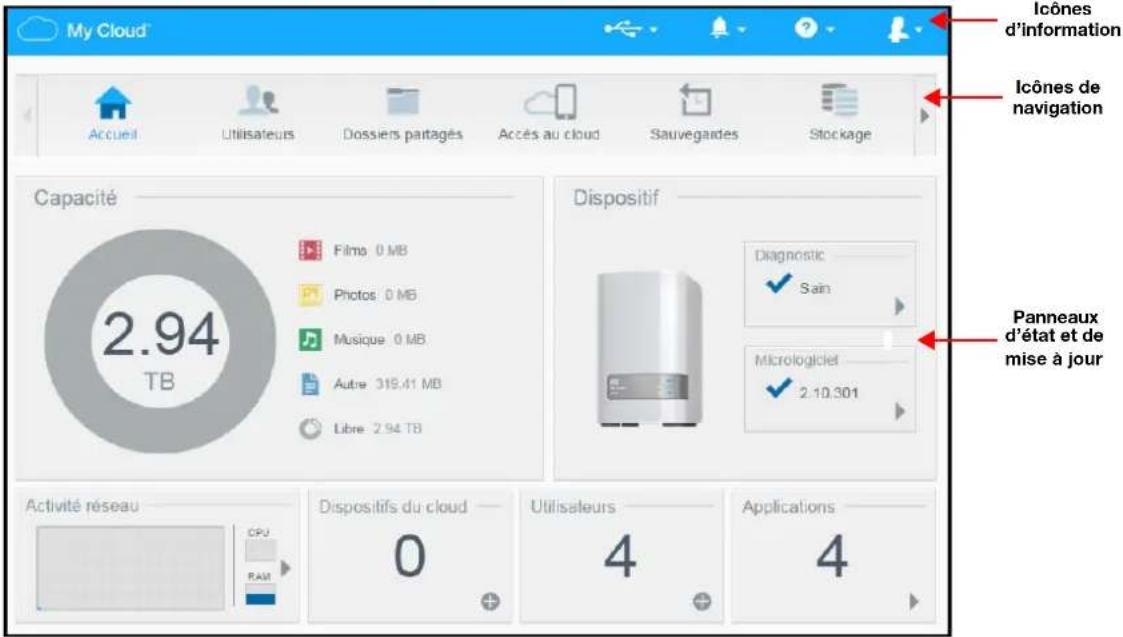Select the Dossiers partagés tab label
Image resolution: width=1123 pixels, height=637 pixels.
403,135
